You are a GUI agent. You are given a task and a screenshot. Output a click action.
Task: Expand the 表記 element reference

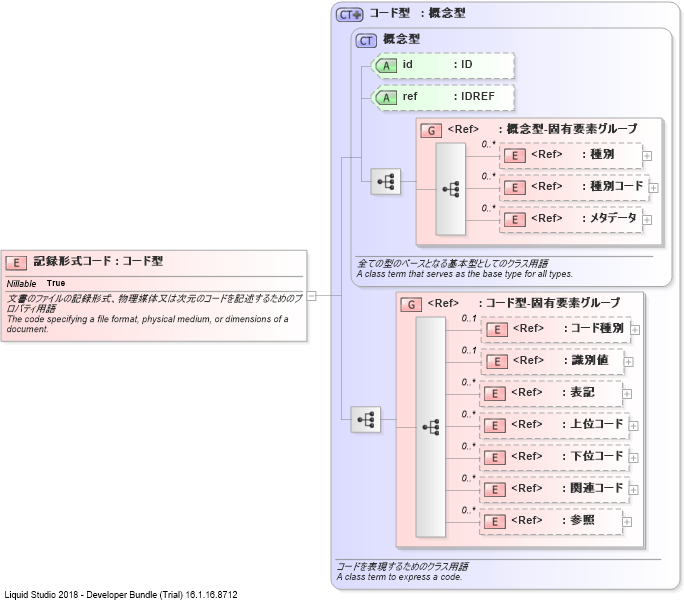tap(627, 394)
